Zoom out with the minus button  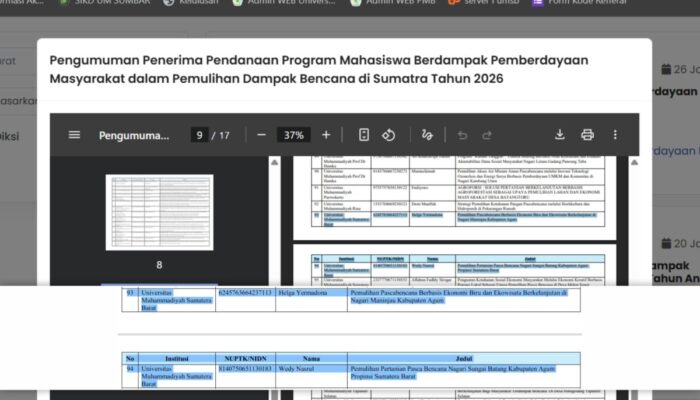pos(262,135)
